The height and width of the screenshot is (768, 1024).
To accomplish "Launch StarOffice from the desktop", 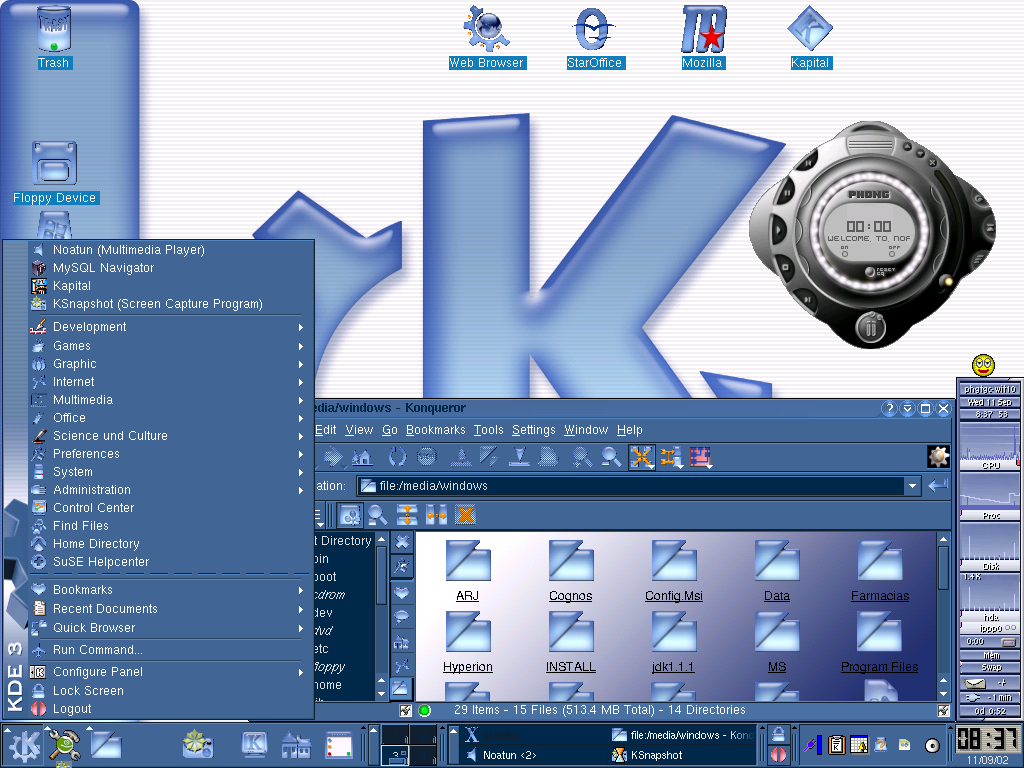I will pos(594,37).
